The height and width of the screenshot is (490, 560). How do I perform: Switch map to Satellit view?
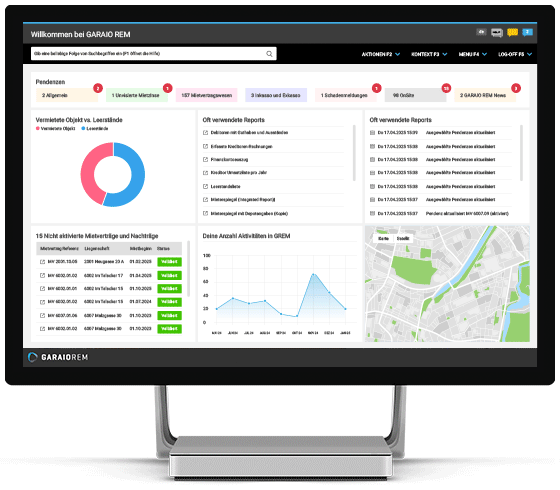[403, 239]
